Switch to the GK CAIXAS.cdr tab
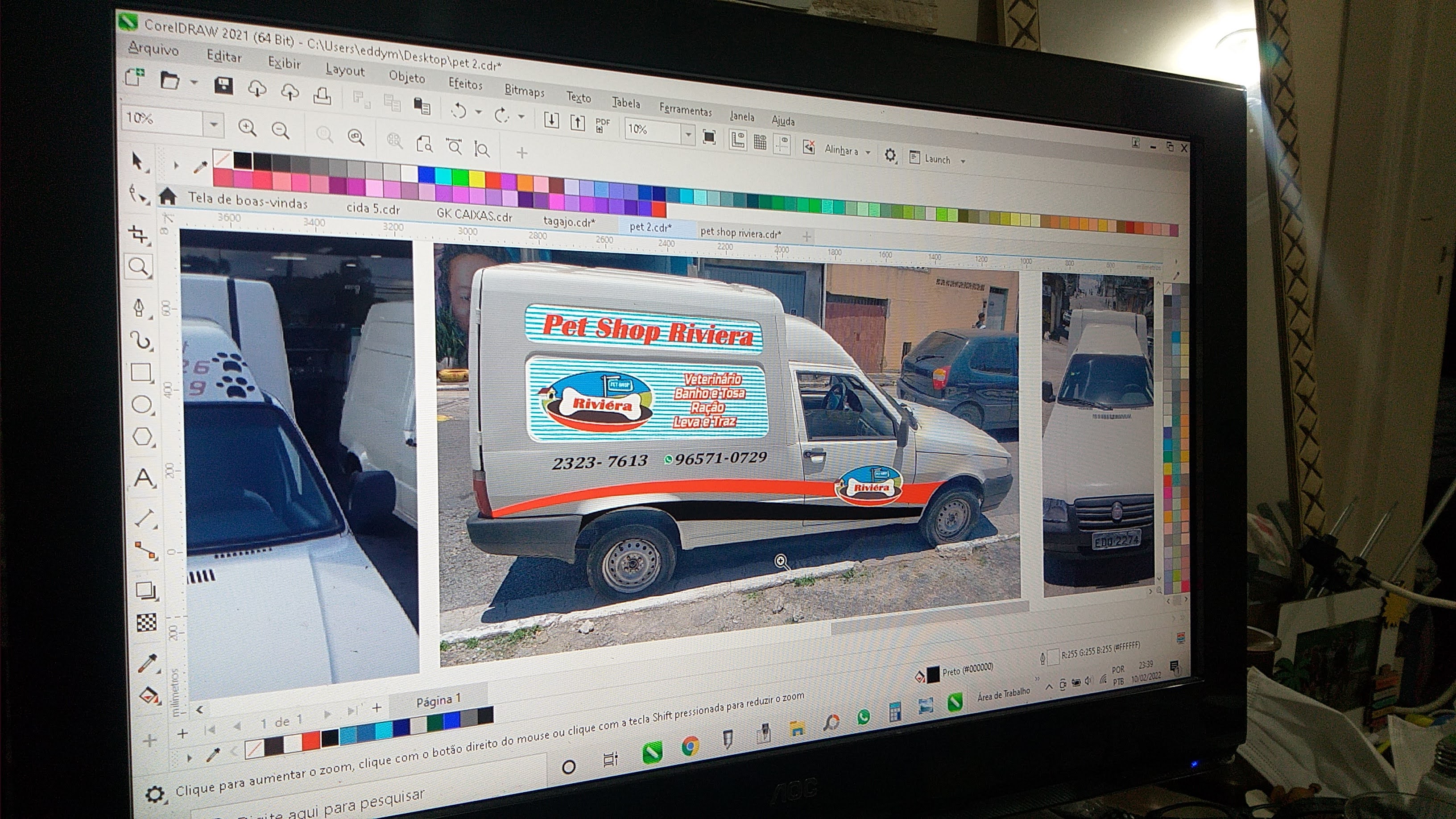1456x819 pixels. [x=474, y=215]
